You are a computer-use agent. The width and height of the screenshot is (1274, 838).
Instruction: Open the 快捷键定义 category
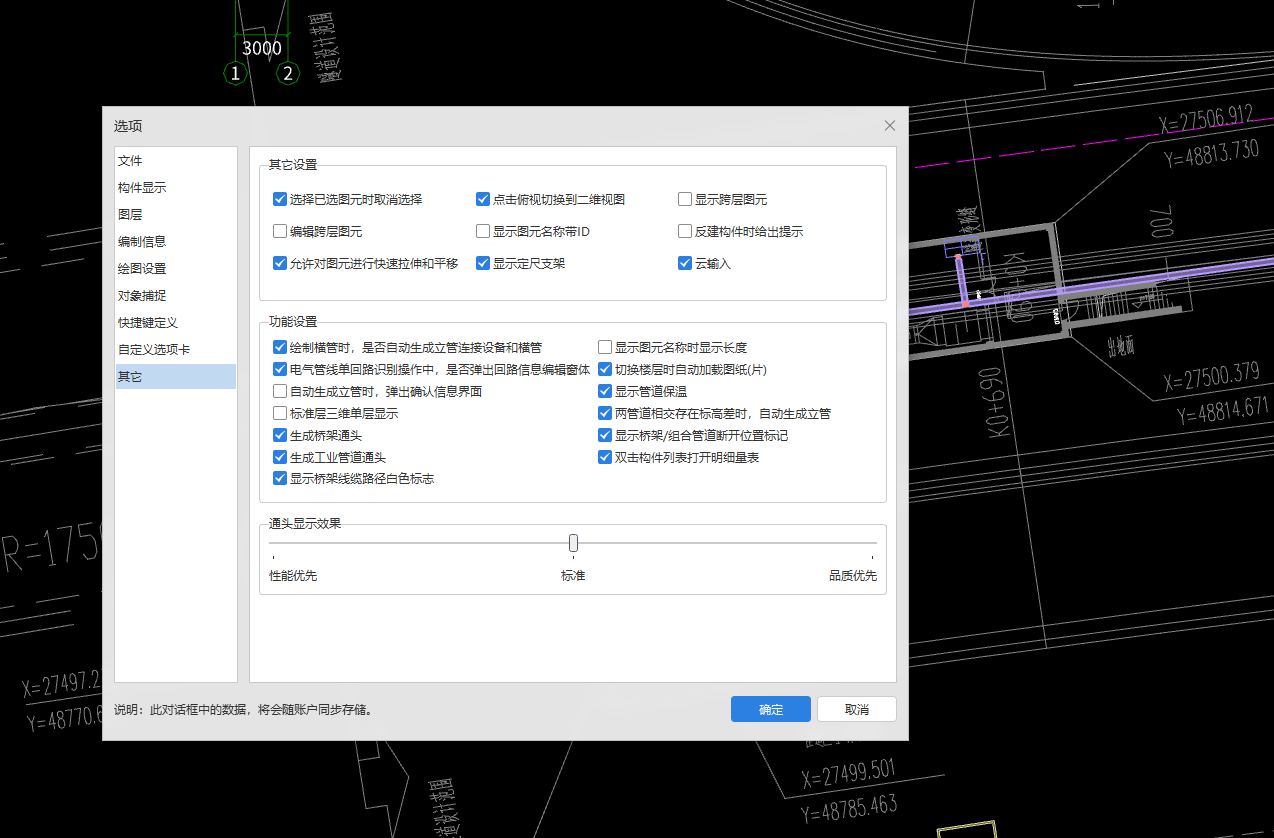176,323
